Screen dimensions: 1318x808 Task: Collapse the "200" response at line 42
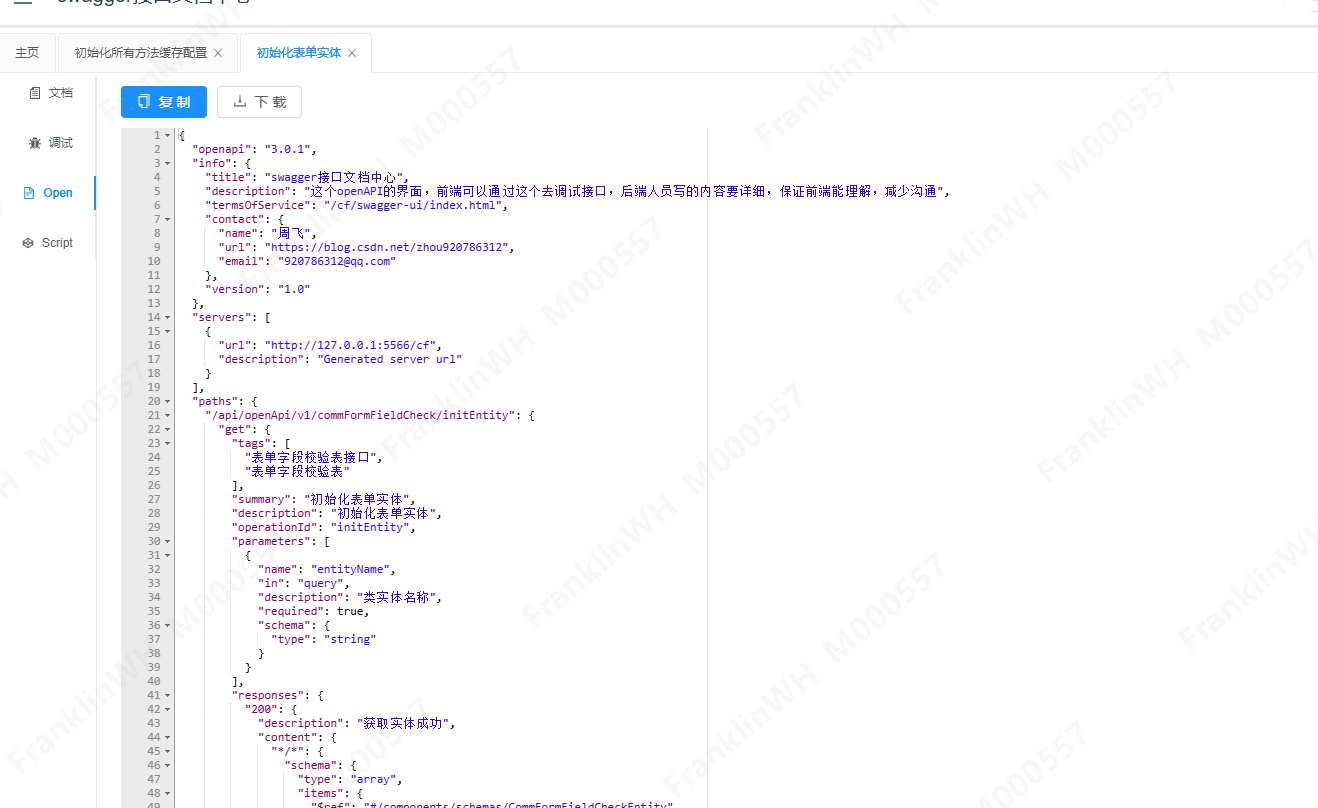(x=168, y=709)
